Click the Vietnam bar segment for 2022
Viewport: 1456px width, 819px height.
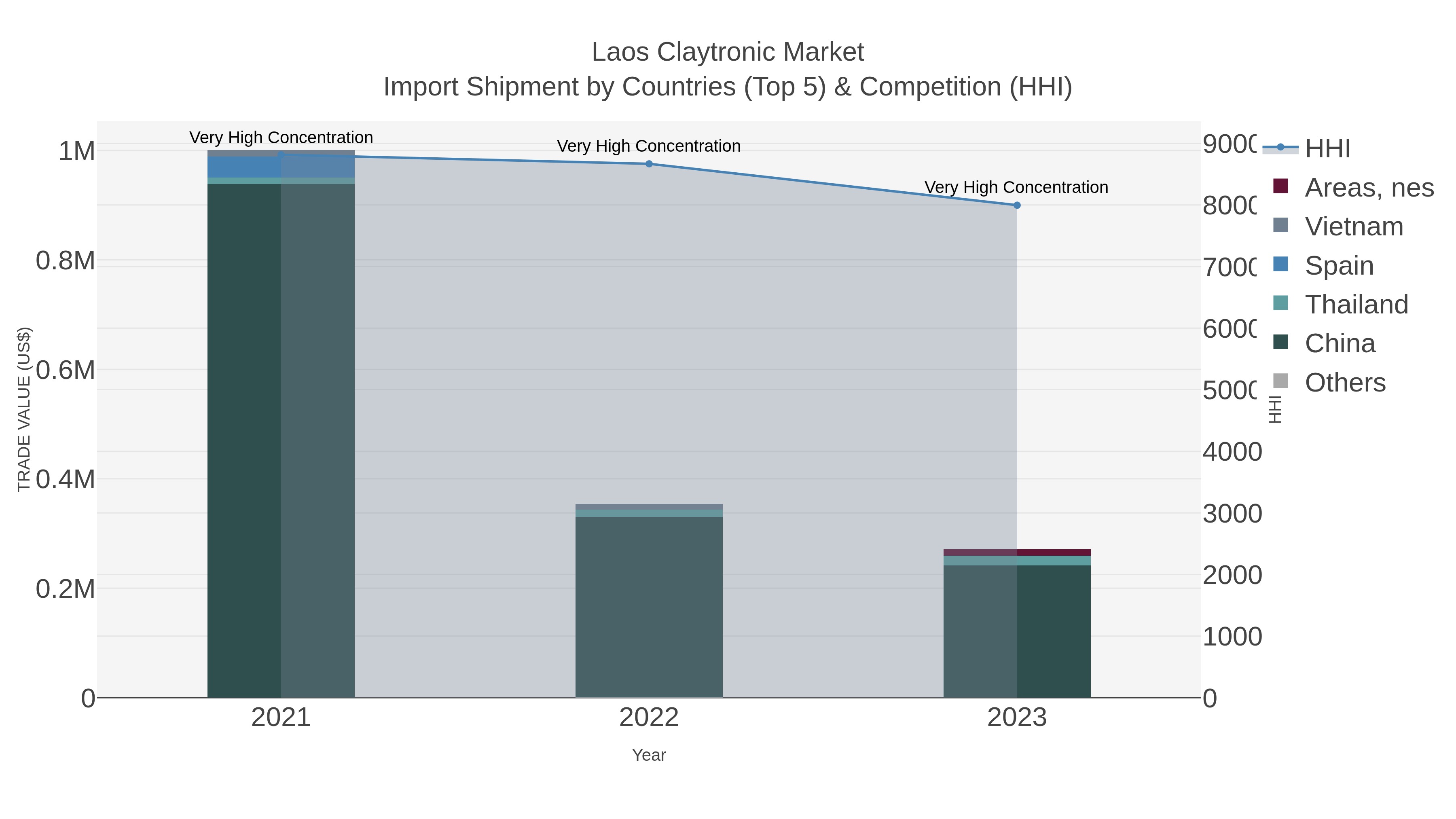coord(649,507)
